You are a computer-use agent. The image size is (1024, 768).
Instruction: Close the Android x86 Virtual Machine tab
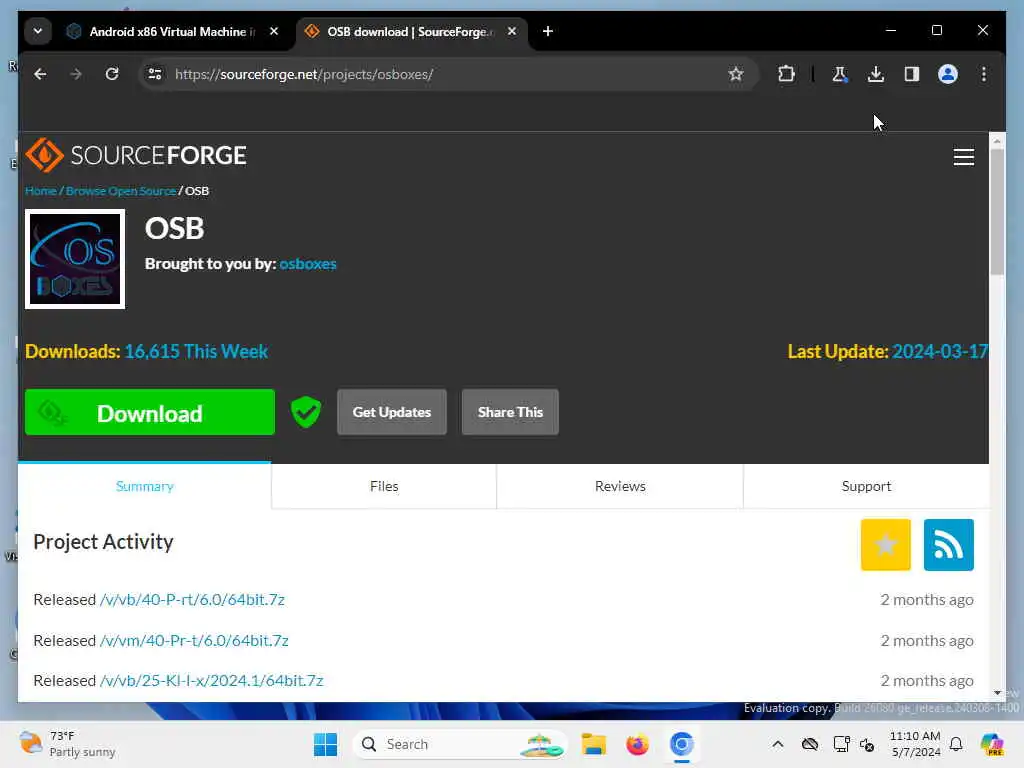tap(274, 31)
